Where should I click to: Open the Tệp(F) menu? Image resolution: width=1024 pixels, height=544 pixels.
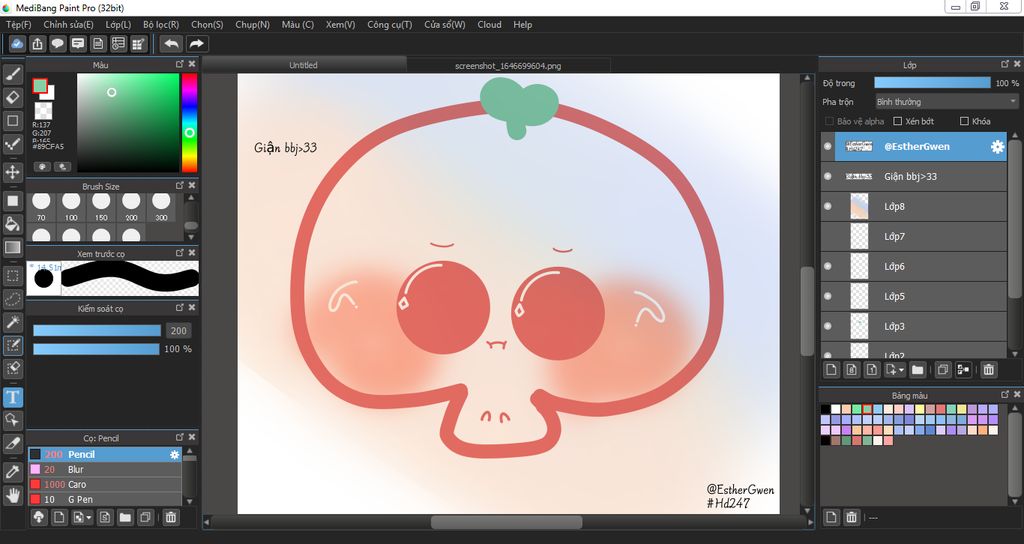point(18,25)
